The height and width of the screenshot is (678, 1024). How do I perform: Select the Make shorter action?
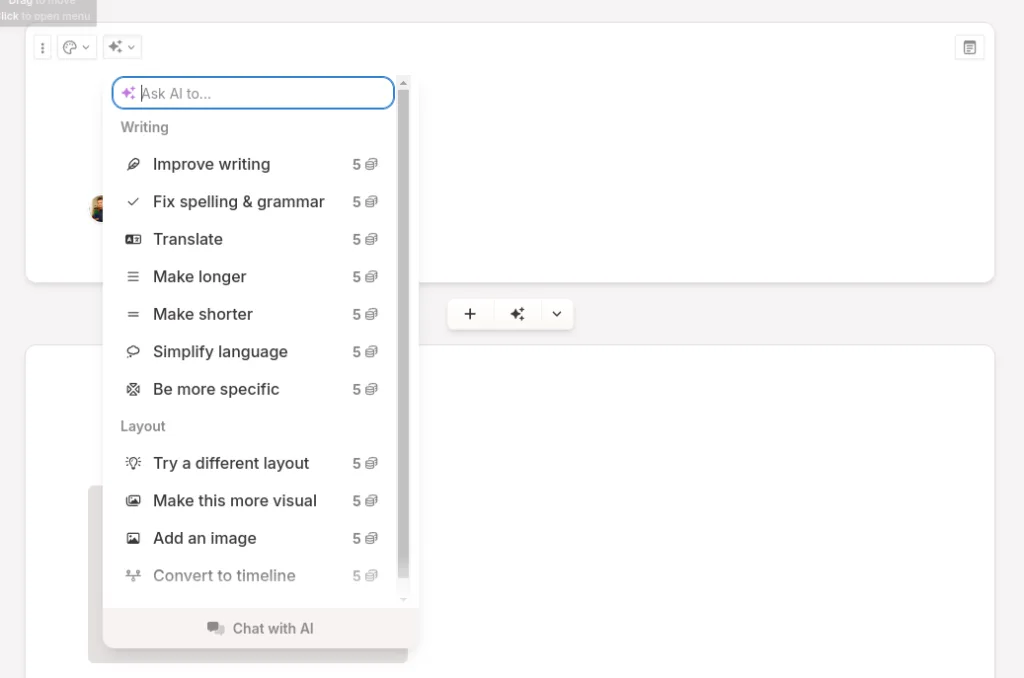203,314
